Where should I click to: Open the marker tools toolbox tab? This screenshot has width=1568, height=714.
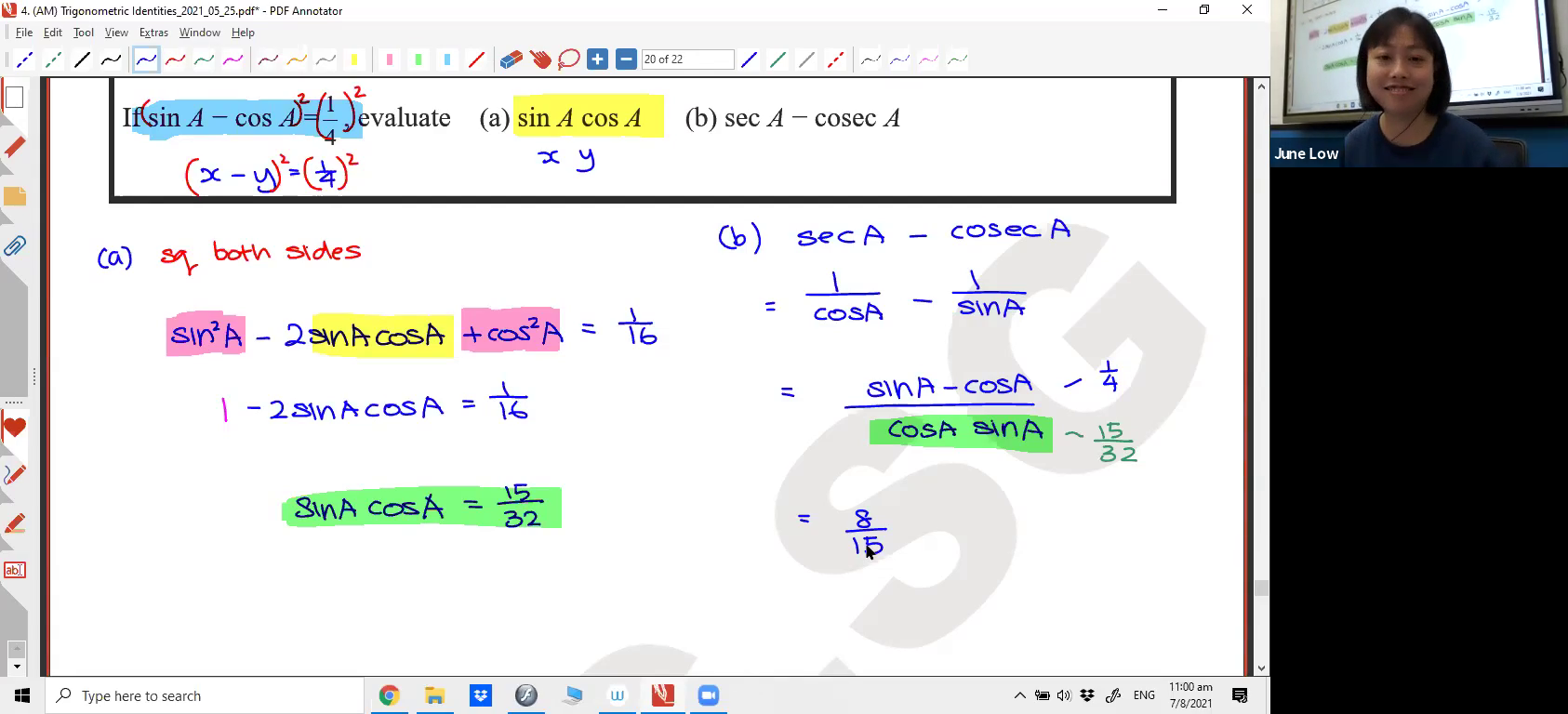[x=14, y=523]
